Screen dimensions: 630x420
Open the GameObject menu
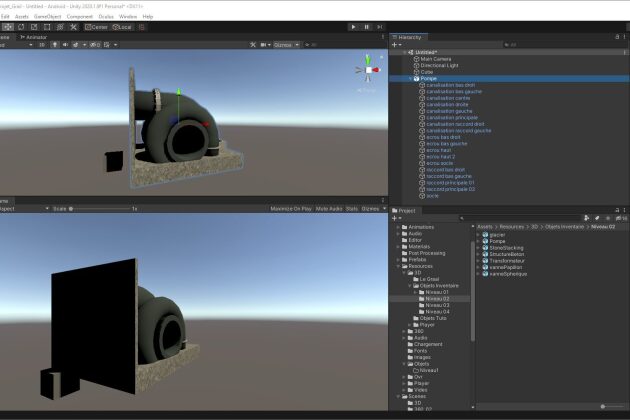click(x=48, y=17)
